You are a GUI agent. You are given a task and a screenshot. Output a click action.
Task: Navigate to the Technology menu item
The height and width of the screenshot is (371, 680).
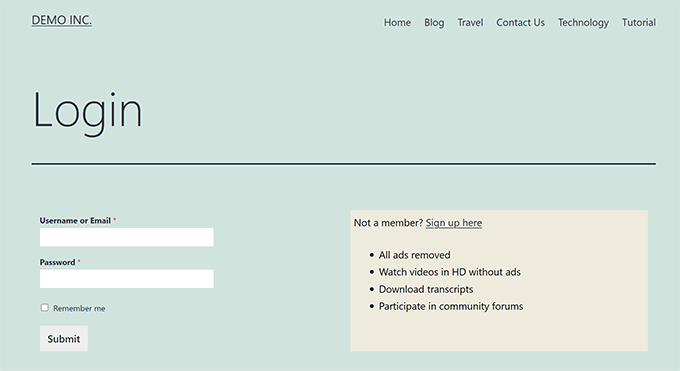(x=583, y=23)
